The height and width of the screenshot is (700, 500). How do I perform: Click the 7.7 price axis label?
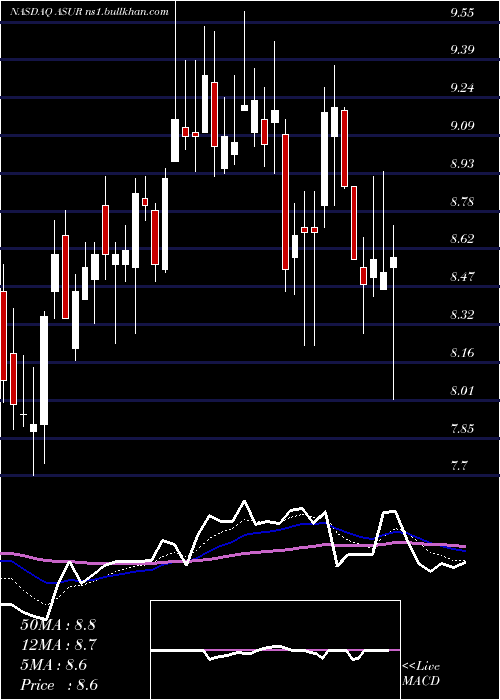click(x=459, y=467)
